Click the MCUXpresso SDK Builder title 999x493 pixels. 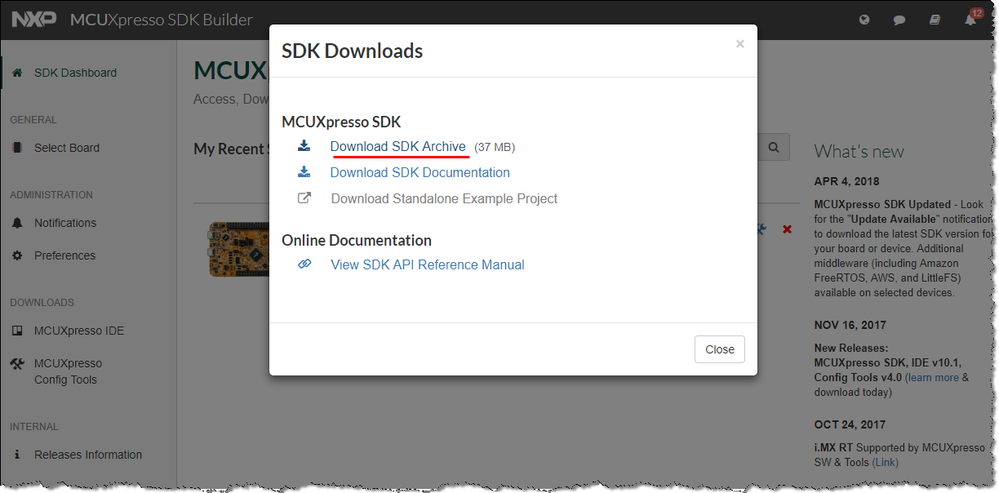[161, 20]
